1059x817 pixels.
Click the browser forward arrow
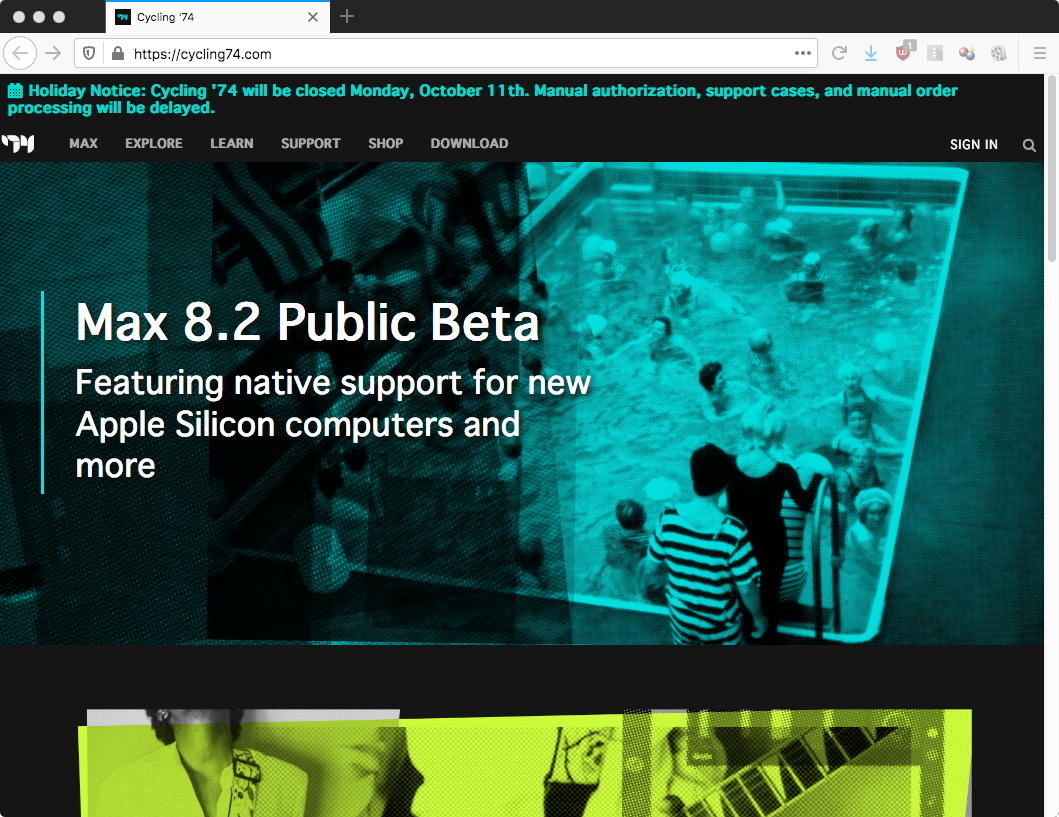pyautogui.click(x=53, y=53)
